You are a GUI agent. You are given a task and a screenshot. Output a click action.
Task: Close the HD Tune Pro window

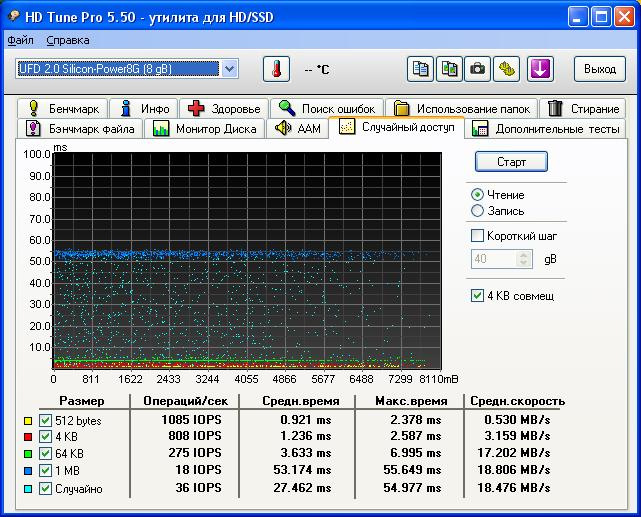(624, 17)
